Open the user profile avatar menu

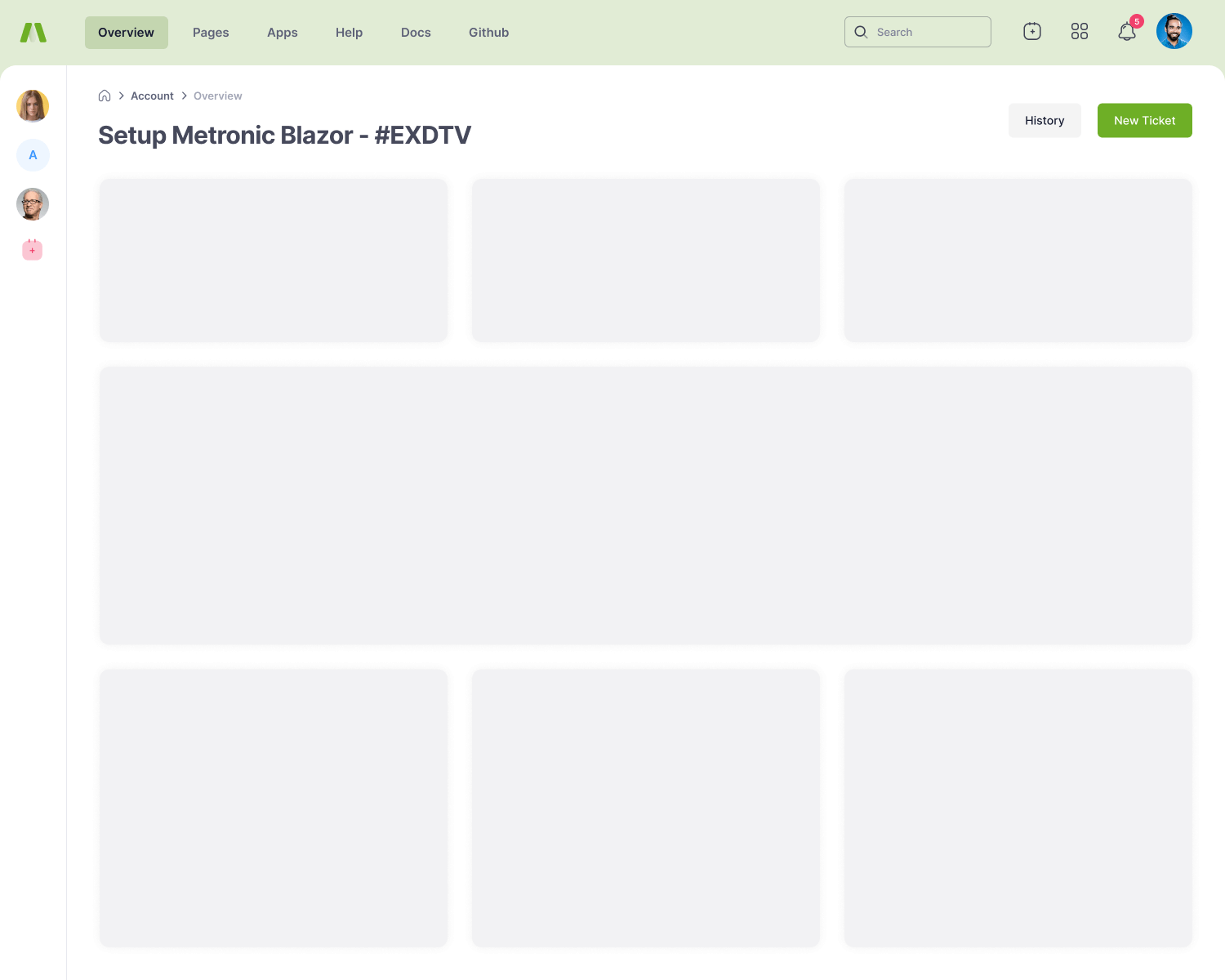(1174, 31)
